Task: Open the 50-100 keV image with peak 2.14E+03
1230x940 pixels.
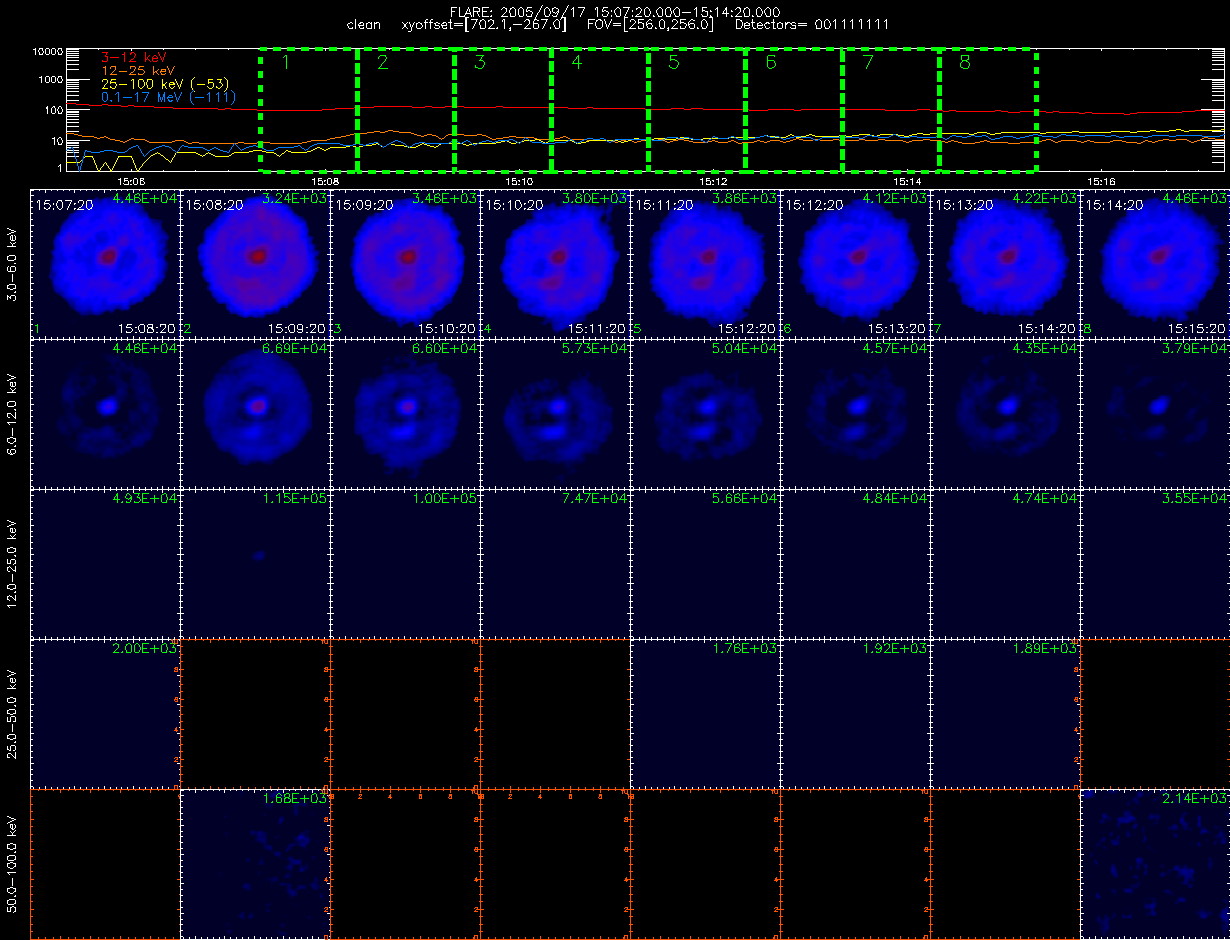Action: (1156, 863)
